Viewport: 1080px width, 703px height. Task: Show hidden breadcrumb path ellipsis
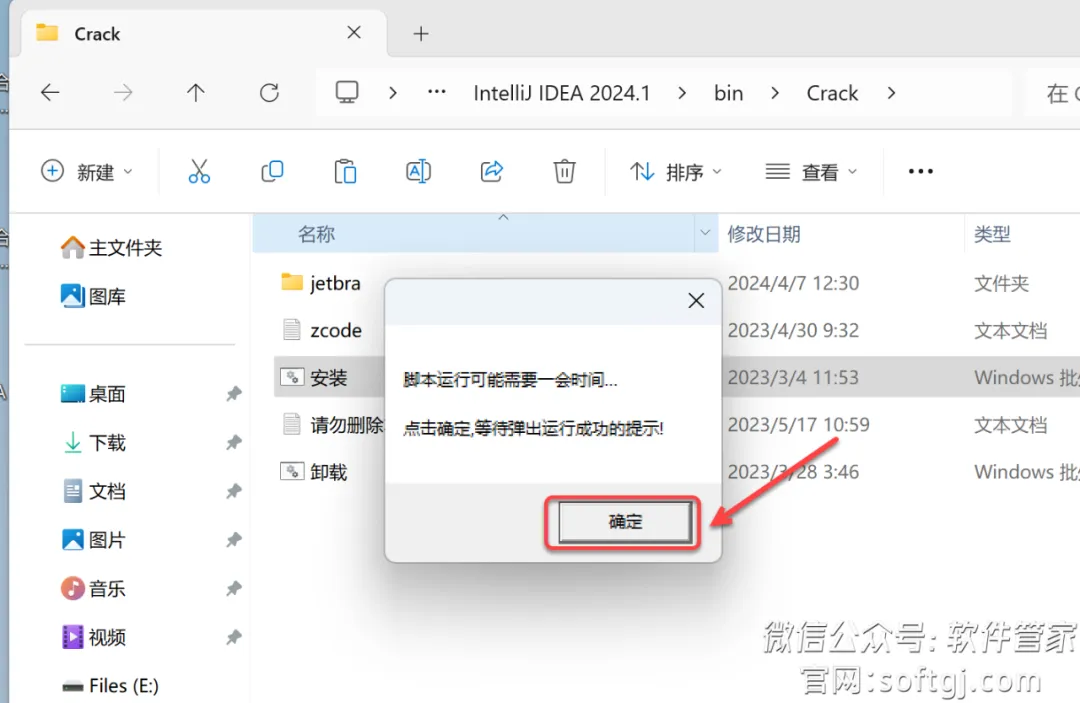[x=437, y=92]
